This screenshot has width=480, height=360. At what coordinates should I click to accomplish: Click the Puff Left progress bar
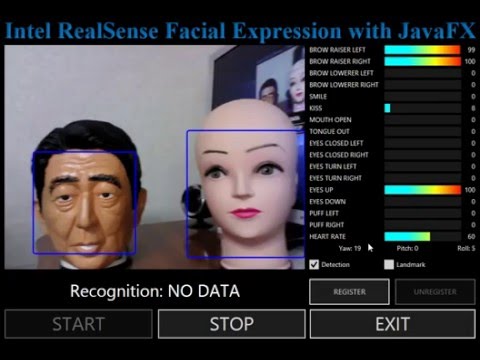pos(423,213)
